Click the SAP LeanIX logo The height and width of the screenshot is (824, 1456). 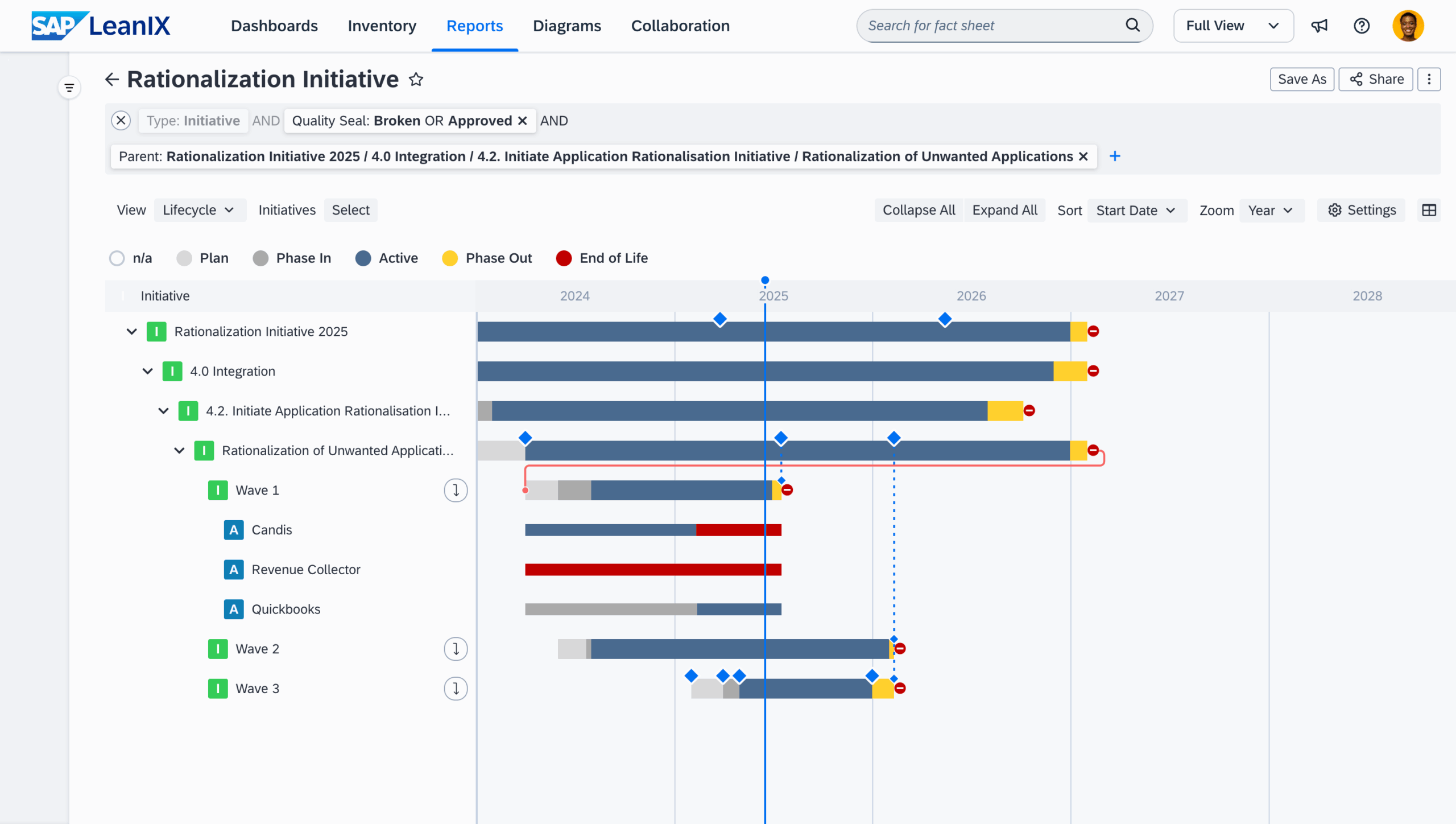[x=101, y=26]
